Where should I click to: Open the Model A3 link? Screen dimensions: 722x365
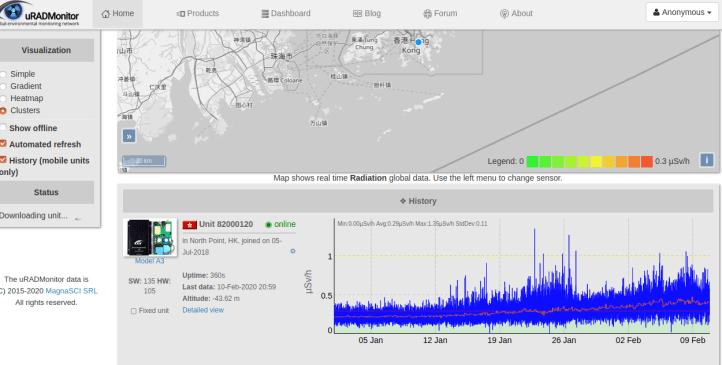point(150,261)
